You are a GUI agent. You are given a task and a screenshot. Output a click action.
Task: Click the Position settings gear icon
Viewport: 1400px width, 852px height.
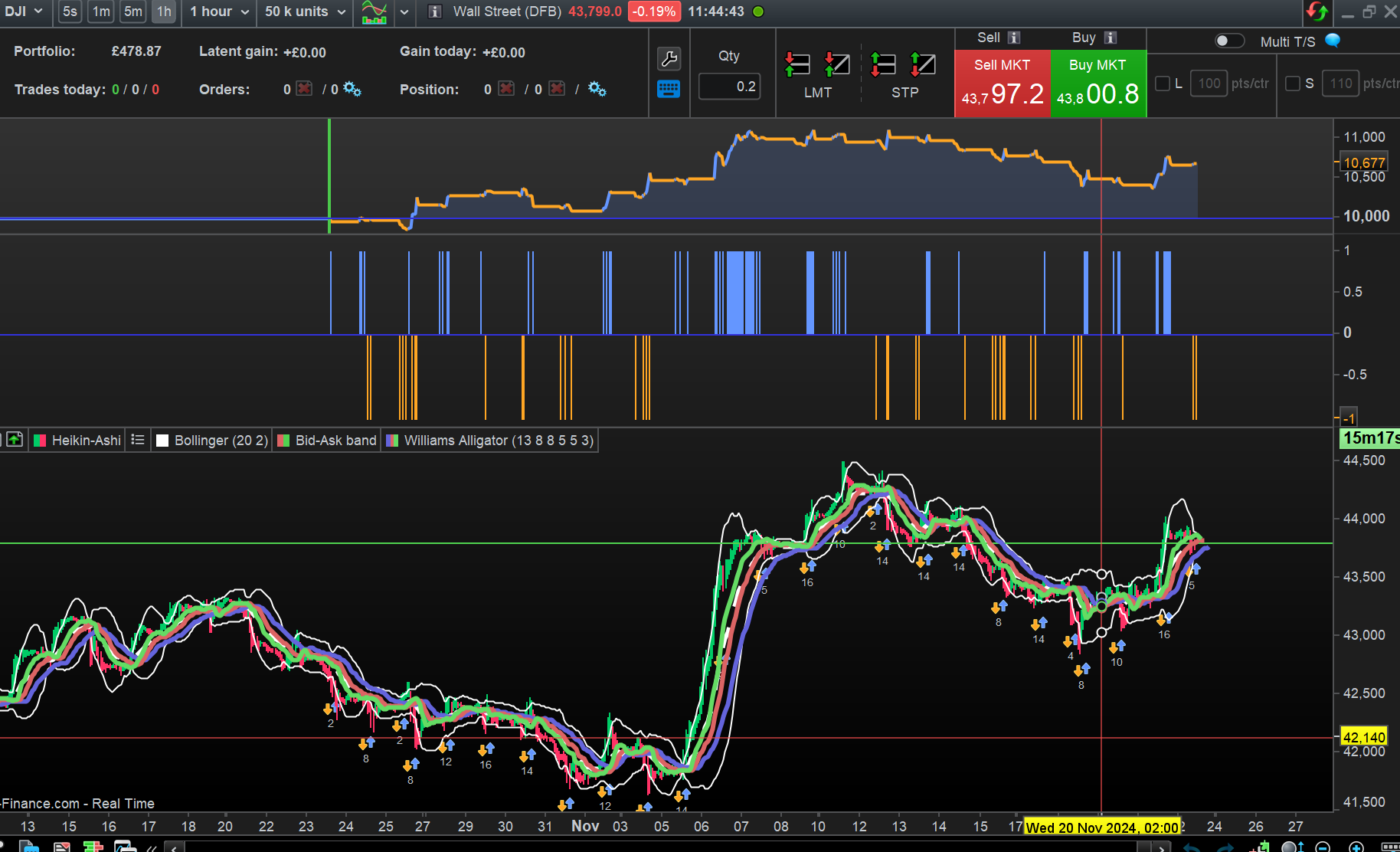click(x=597, y=89)
